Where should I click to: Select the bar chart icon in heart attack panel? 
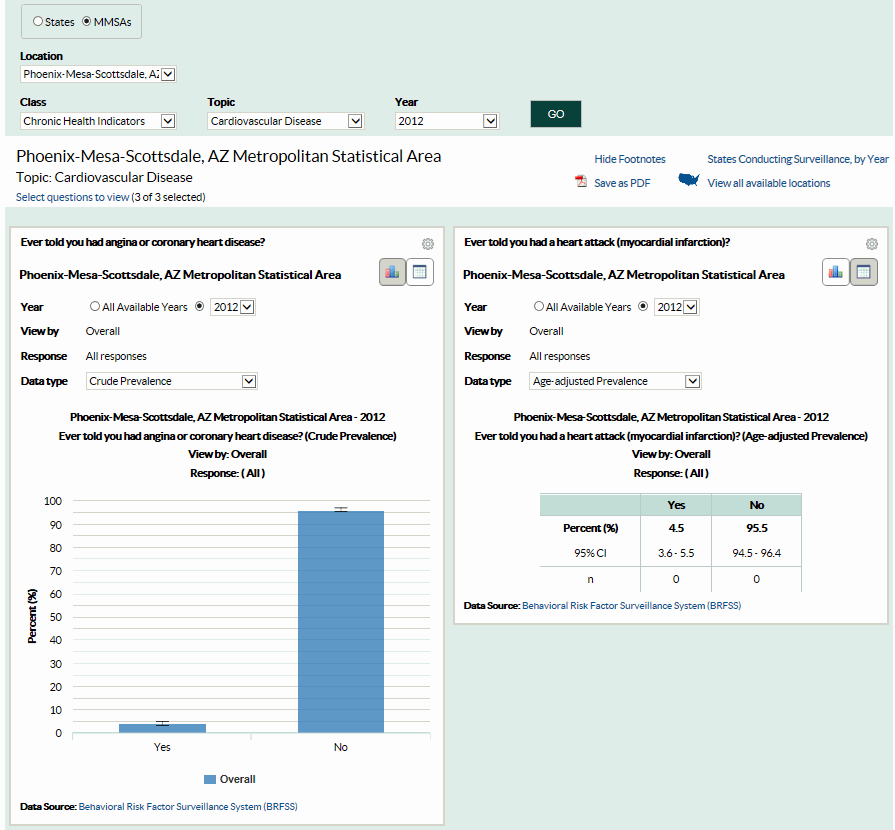pyautogui.click(x=836, y=272)
